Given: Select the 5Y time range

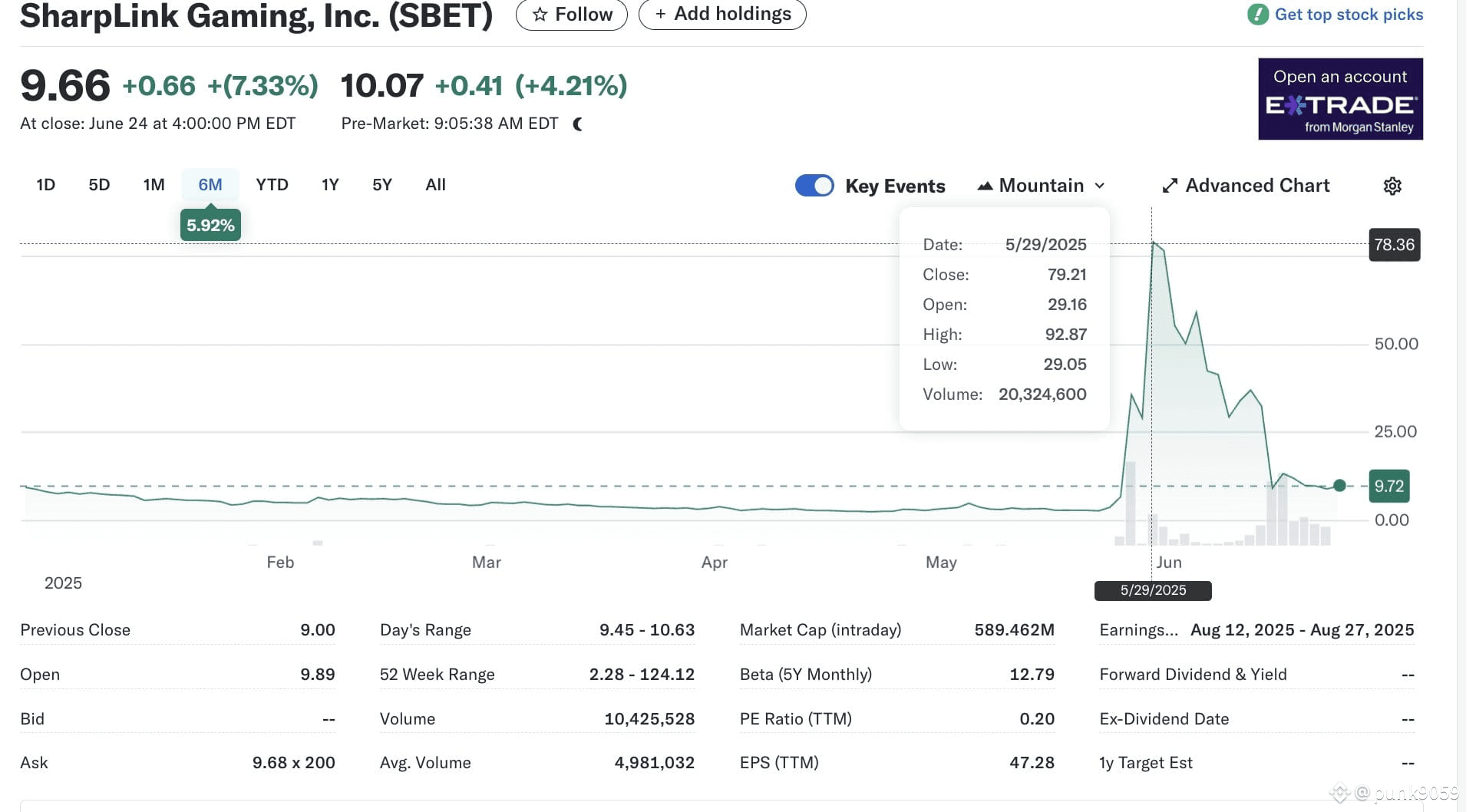Looking at the screenshot, I should coord(382,185).
